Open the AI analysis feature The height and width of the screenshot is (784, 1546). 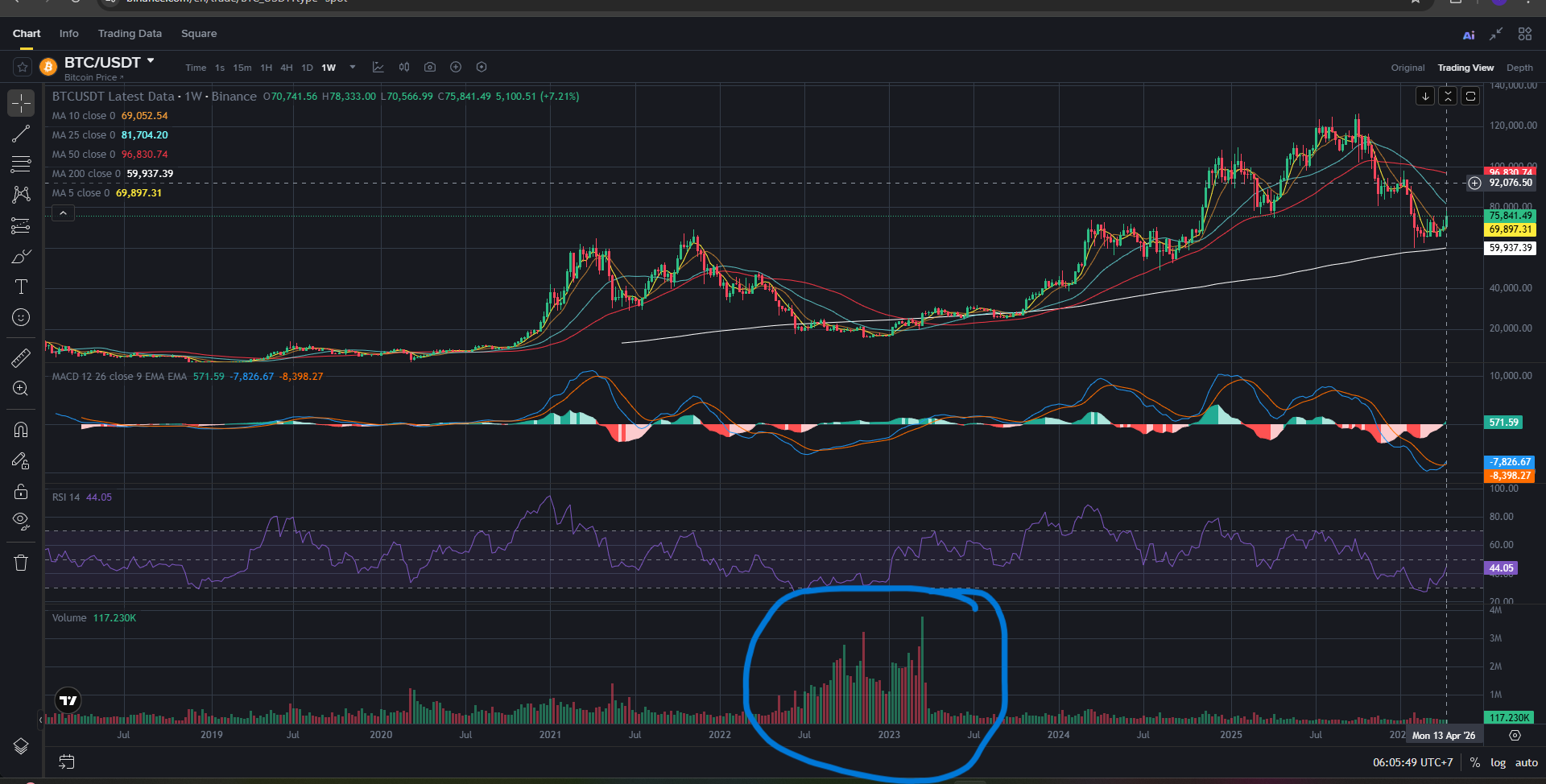tap(1469, 35)
